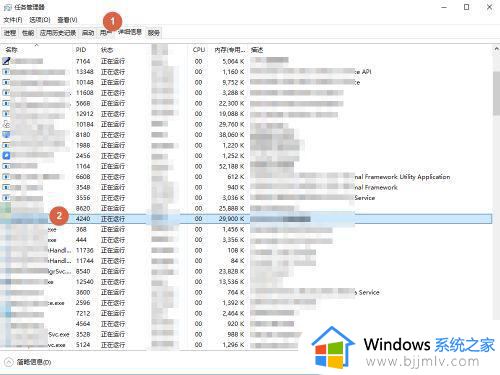Image resolution: width=500 pixels, height=375 pixels.
Task: Click PID 8540 cell
Action: 83,271
